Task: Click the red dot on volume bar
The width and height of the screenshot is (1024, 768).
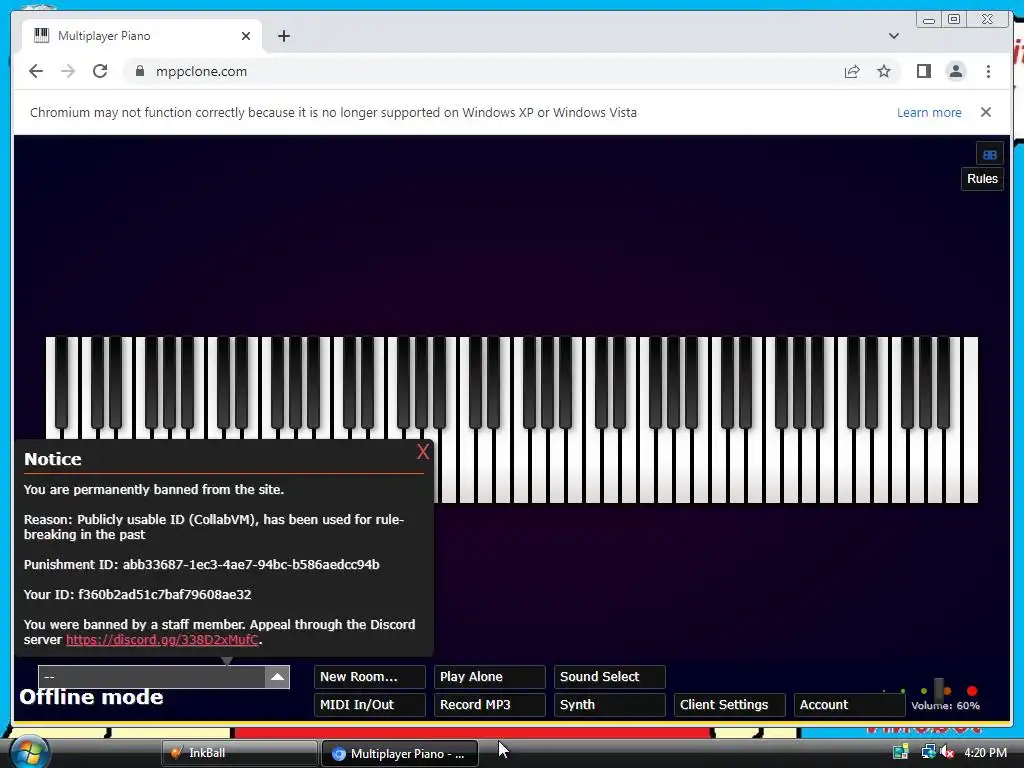Action: [972, 691]
